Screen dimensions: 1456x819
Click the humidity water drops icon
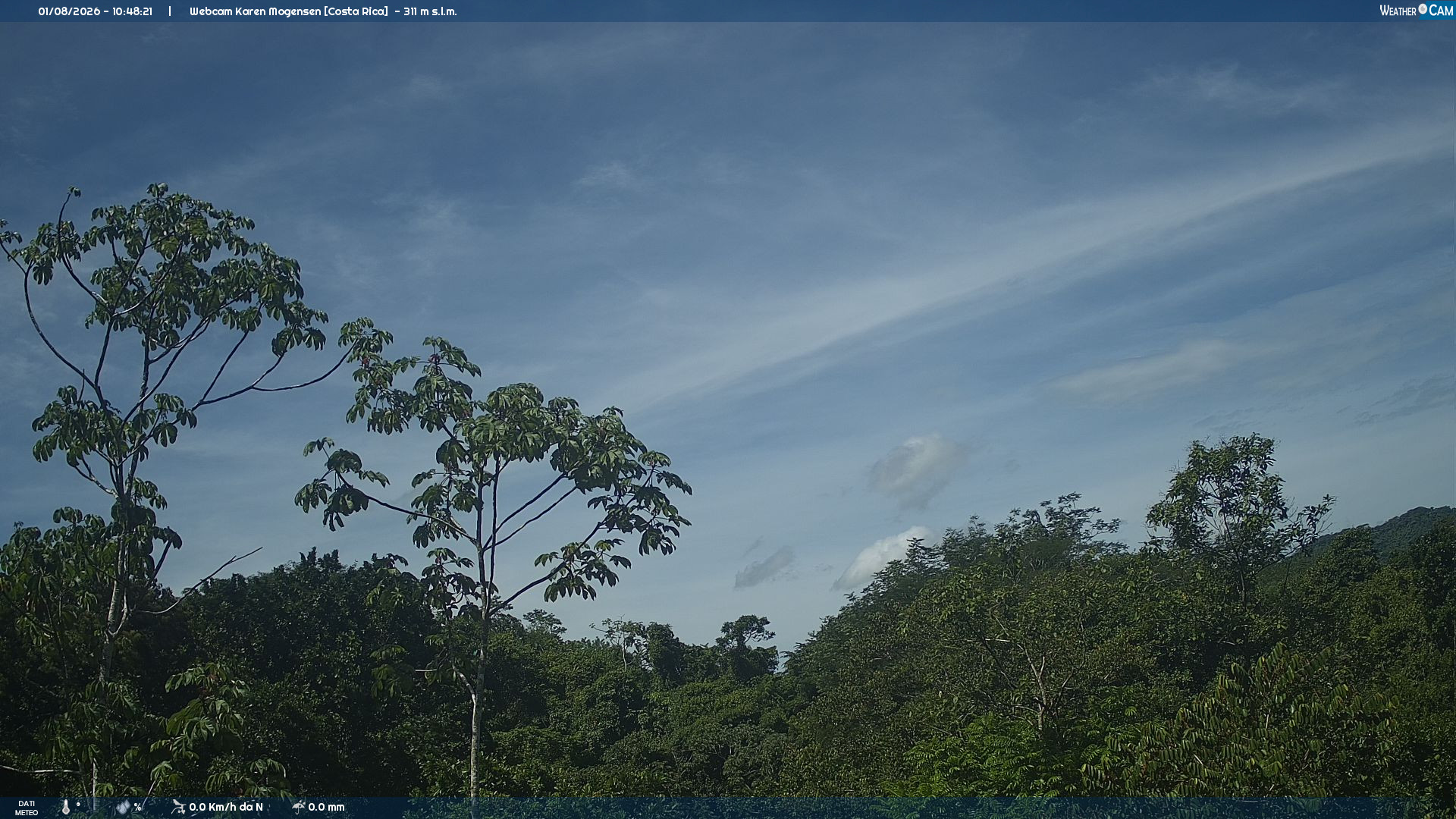(x=123, y=807)
